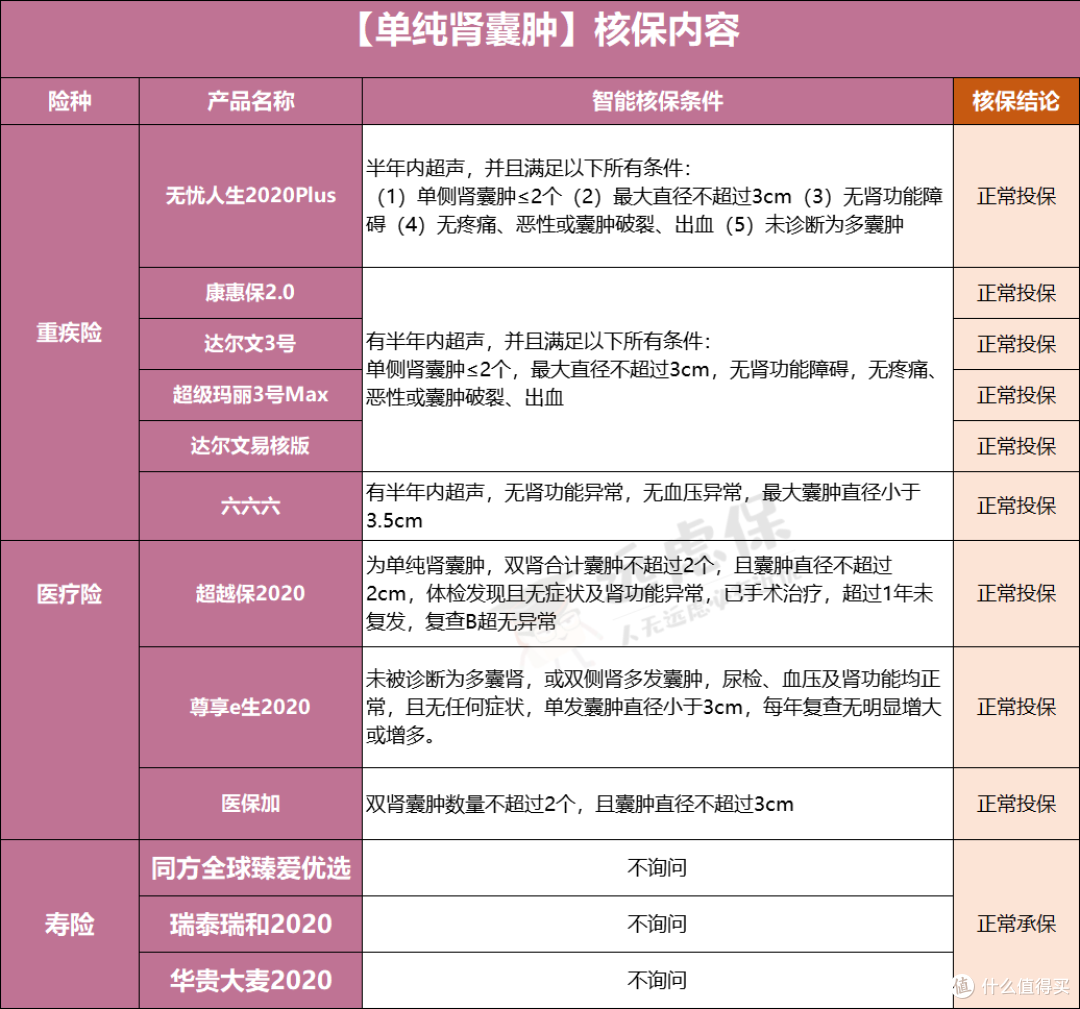Select product 医保加

(x=251, y=804)
